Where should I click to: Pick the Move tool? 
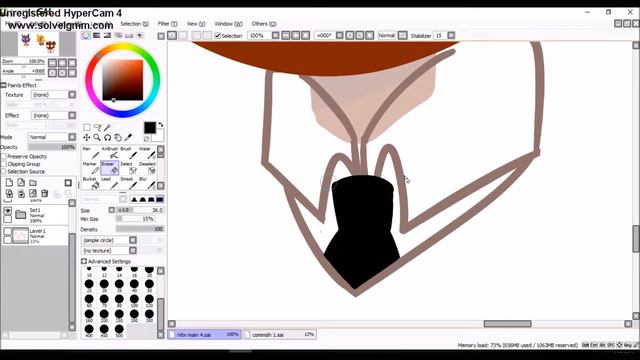click(87, 138)
